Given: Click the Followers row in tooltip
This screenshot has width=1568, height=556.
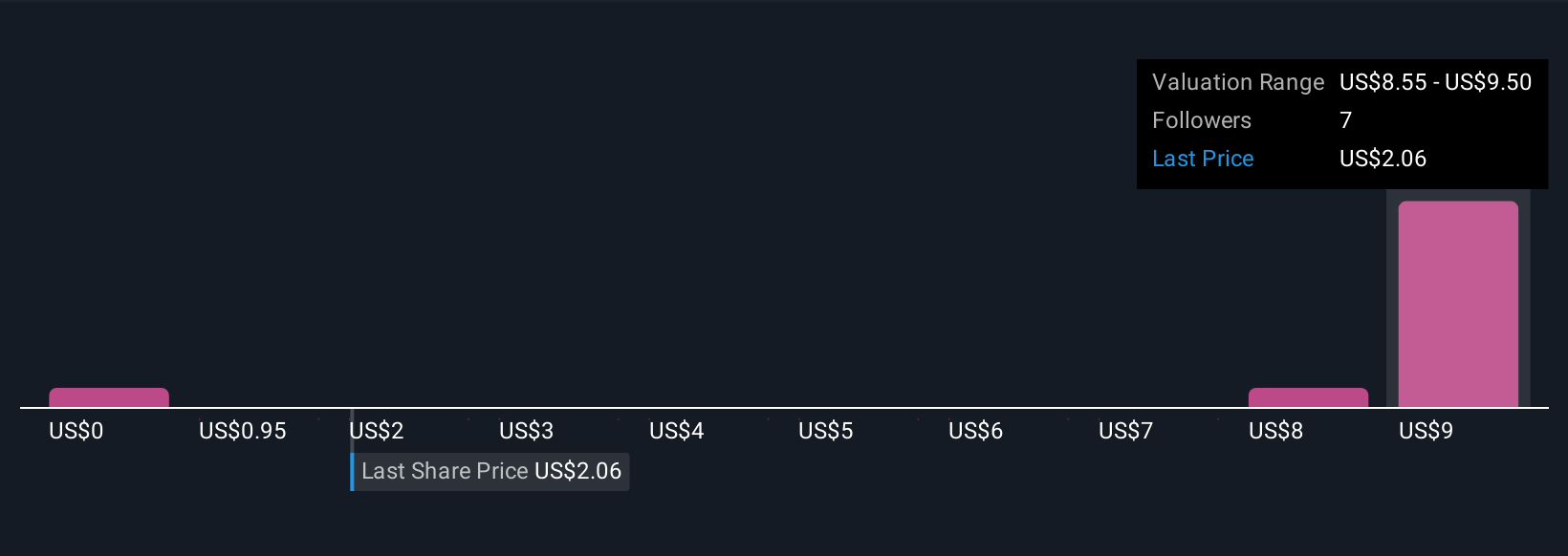Looking at the screenshot, I should pos(1342,120).
